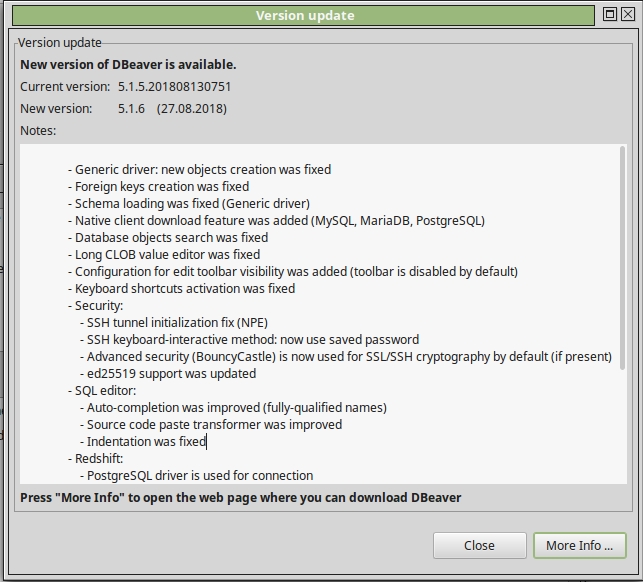
Task: Click the 'Current version:' label
Action: click(x=65, y=87)
